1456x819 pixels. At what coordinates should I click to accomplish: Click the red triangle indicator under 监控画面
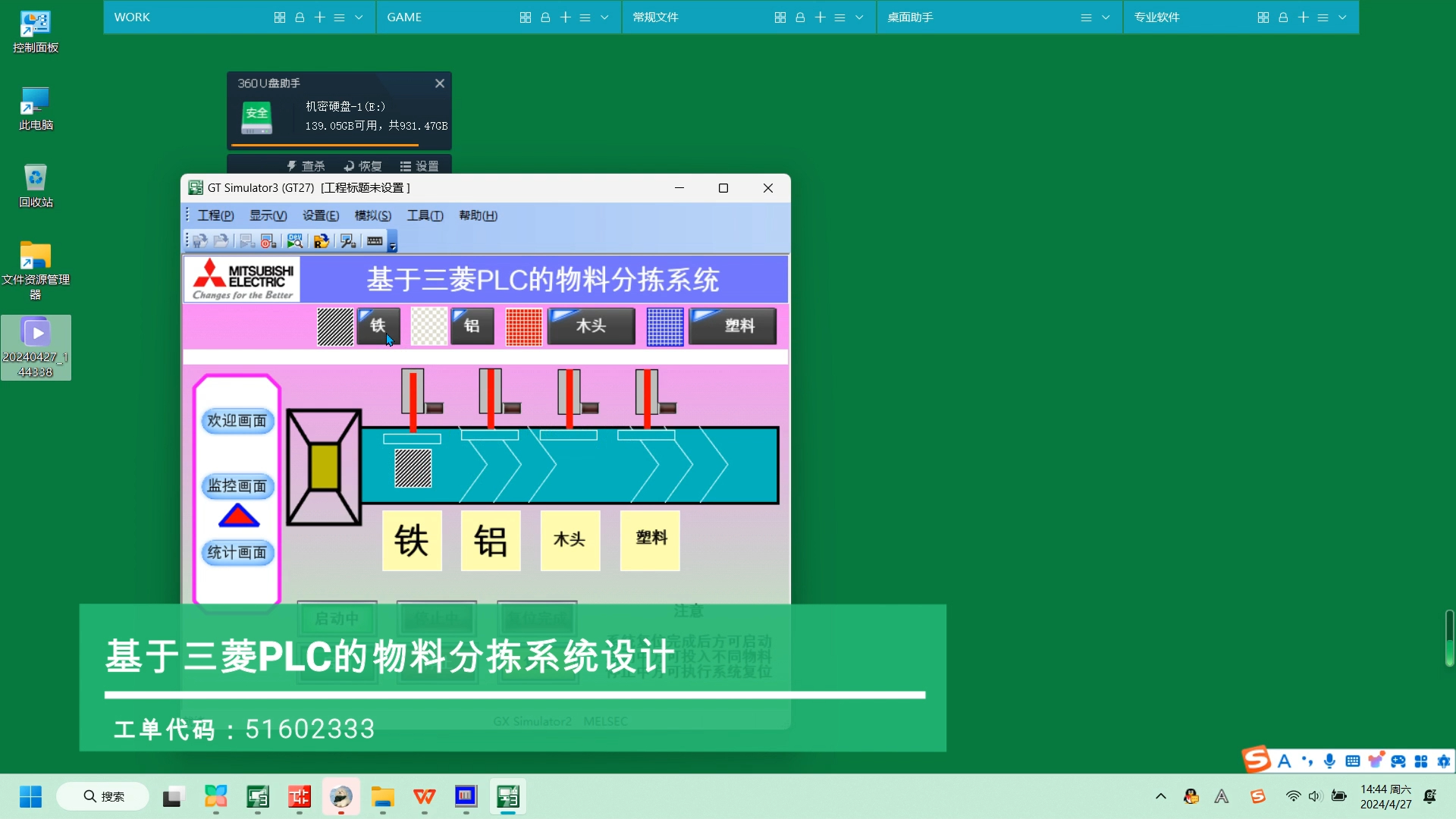point(238,516)
